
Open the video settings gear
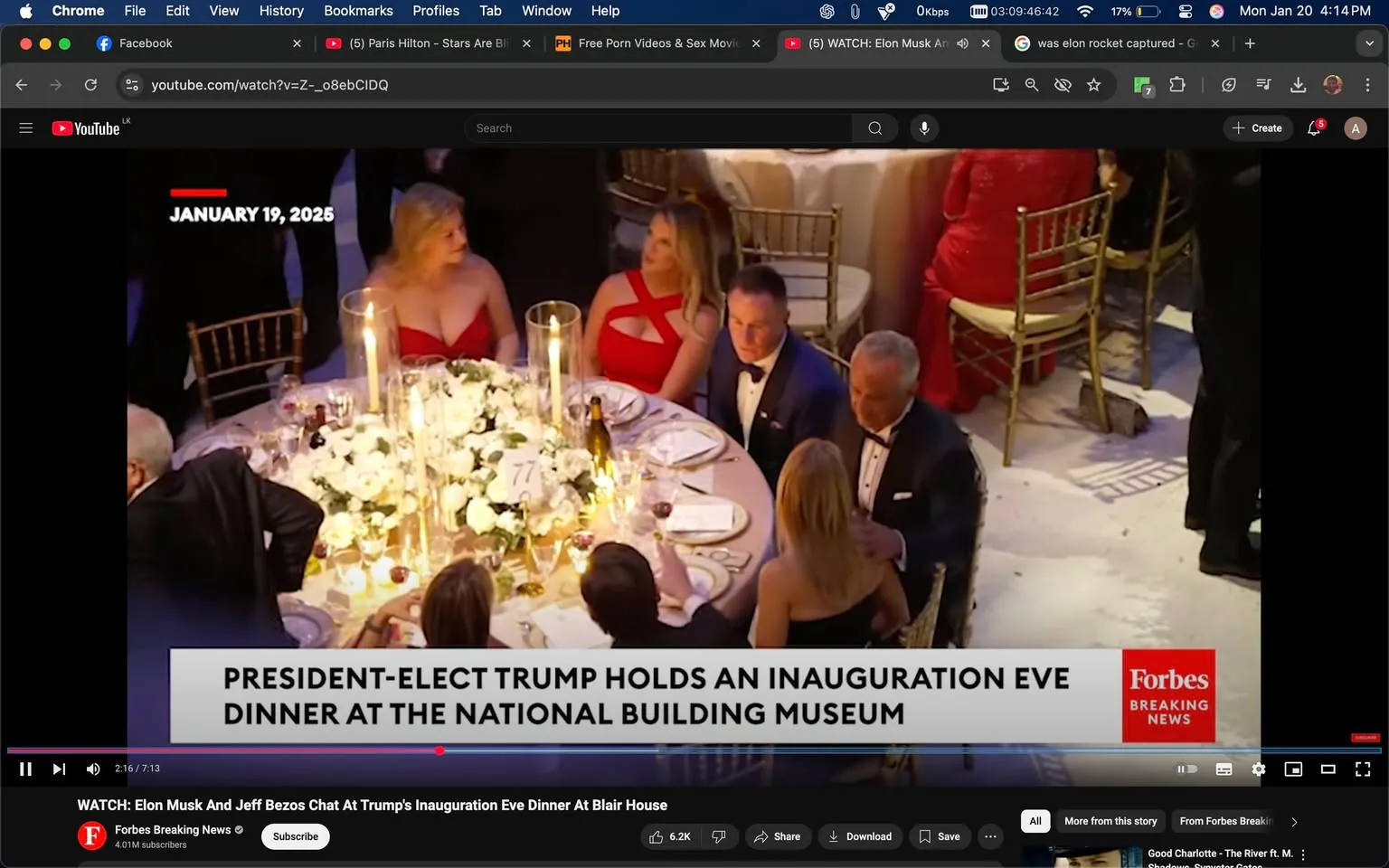pyautogui.click(x=1258, y=769)
